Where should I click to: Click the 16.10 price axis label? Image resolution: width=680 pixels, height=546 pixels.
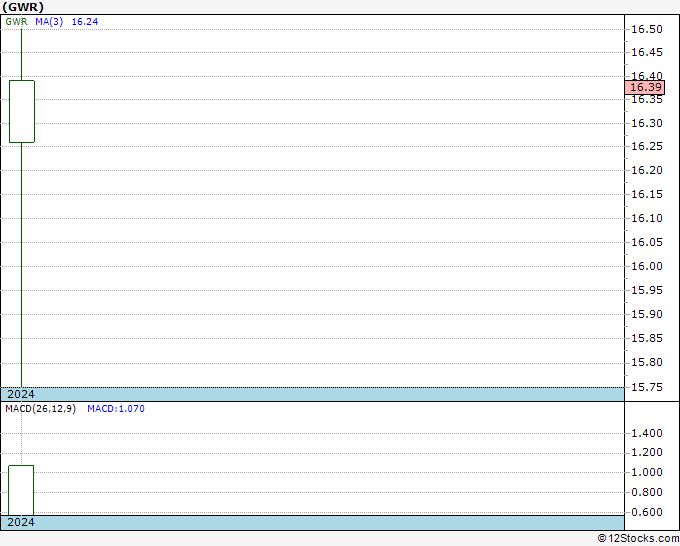647,219
